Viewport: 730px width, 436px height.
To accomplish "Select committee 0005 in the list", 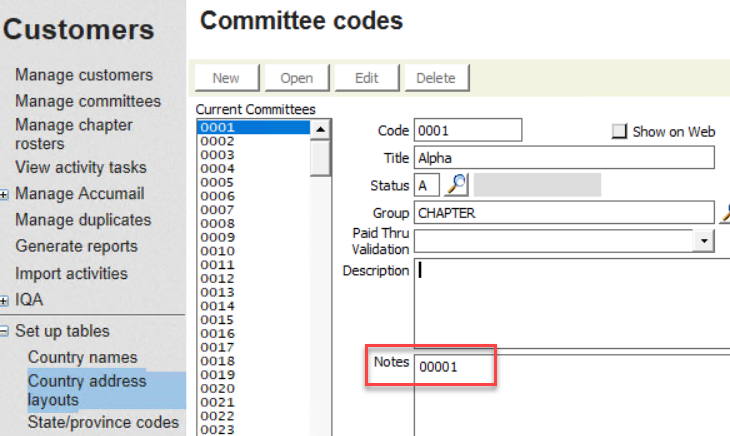I will coord(217,183).
